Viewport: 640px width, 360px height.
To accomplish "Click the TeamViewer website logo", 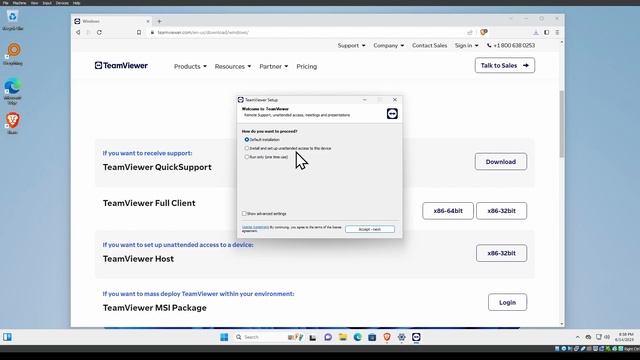I will coord(121,65).
